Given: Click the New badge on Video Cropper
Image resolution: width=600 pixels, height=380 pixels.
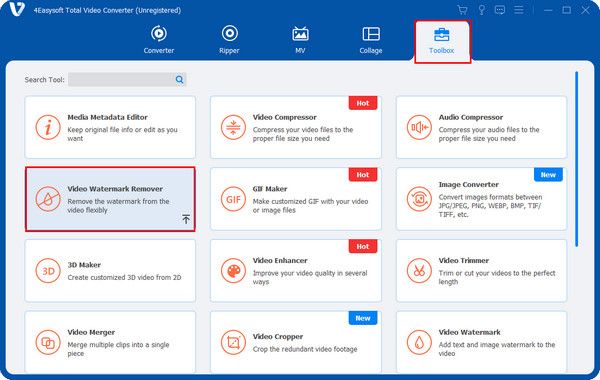Looking at the screenshot, I should click(x=363, y=318).
